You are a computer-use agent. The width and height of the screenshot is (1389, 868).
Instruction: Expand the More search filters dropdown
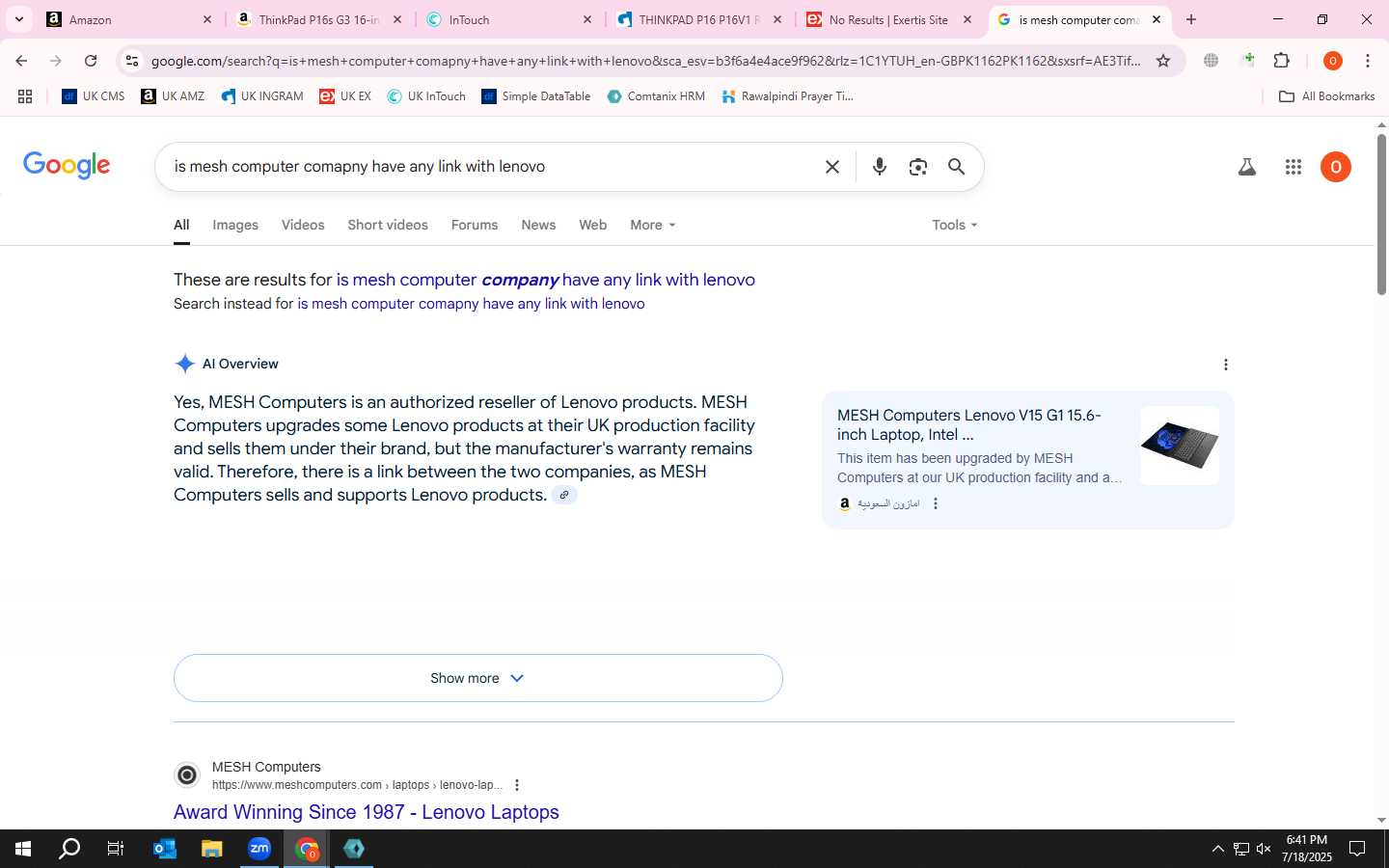tap(653, 225)
